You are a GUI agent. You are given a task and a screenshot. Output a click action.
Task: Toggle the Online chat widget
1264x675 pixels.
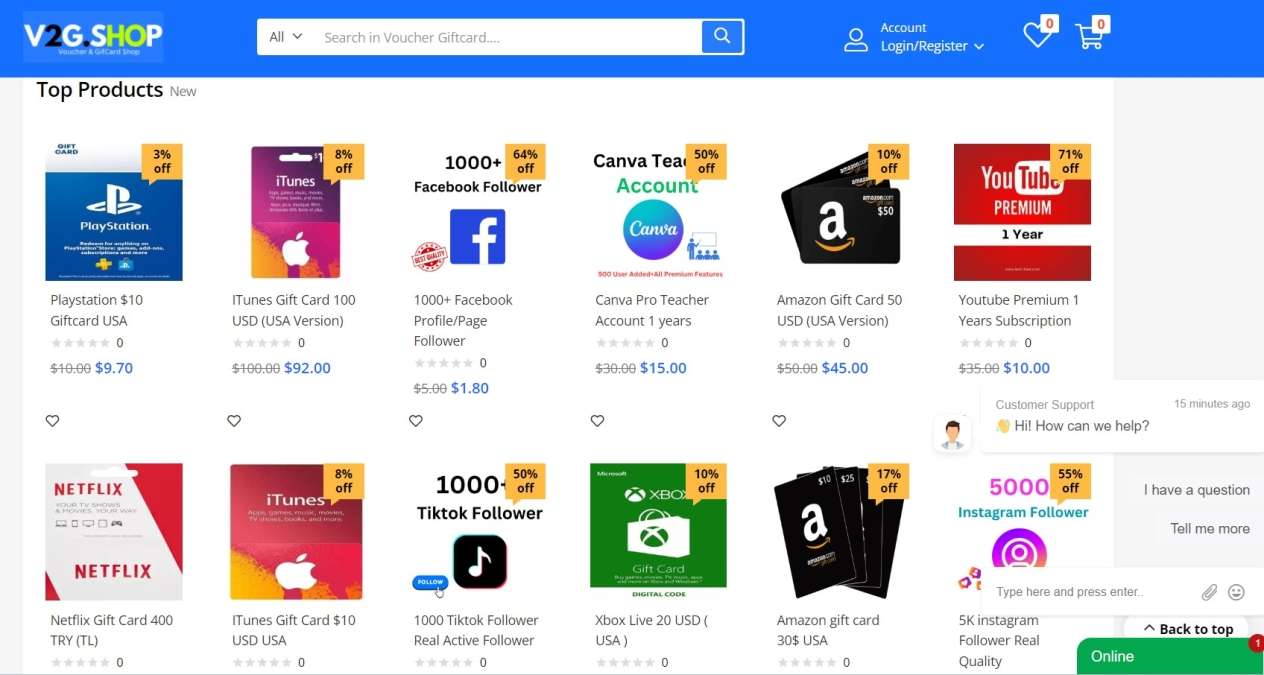[x=1170, y=656]
